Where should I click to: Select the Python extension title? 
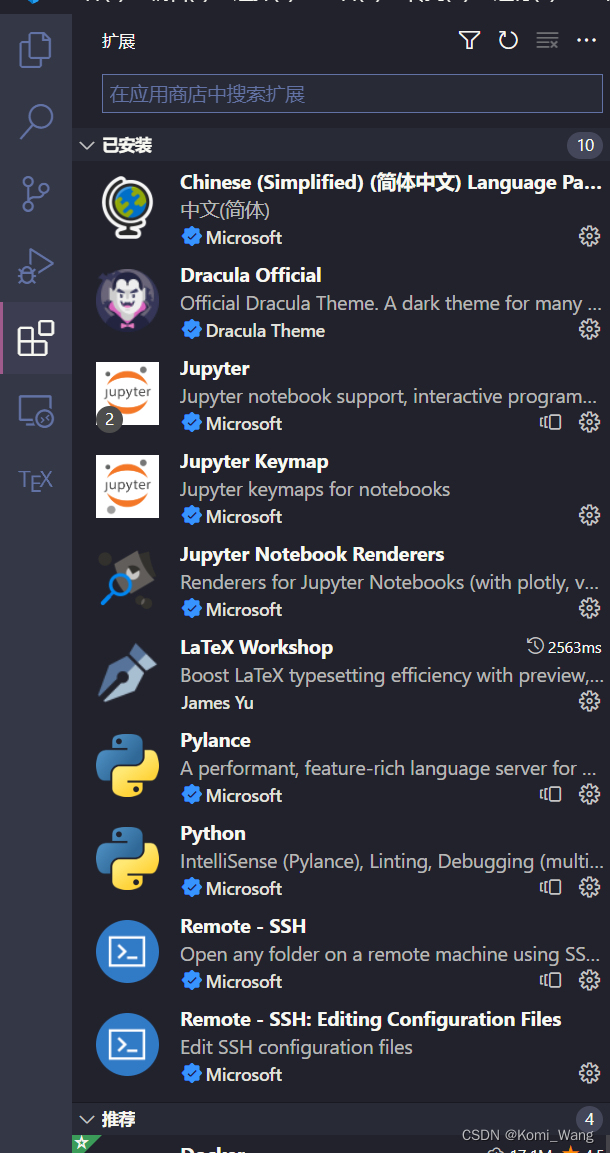213,834
